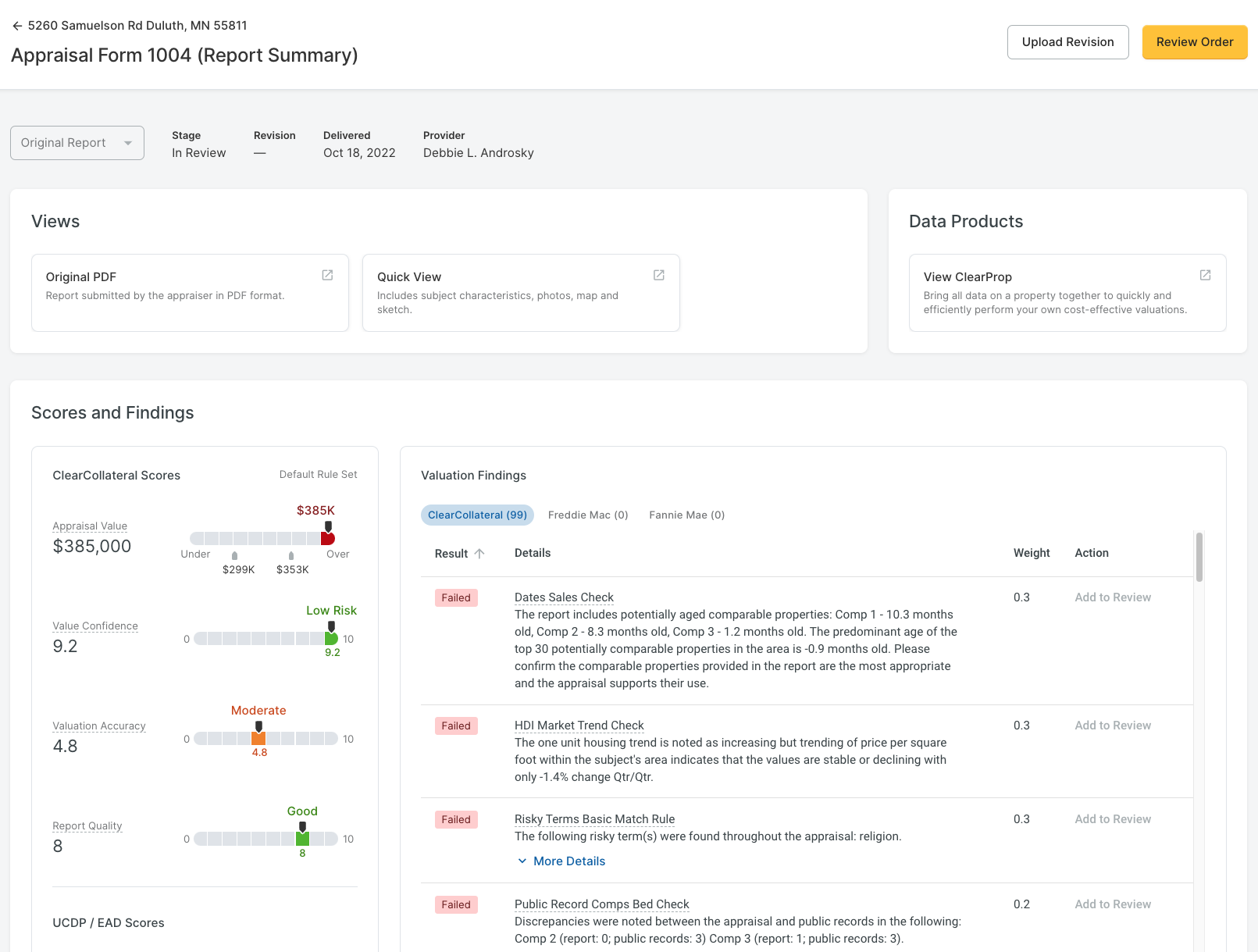Click the Valuation Findings scrollbar thumb
Image resolution: width=1258 pixels, height=952 pixels.
[x=1199, y=557]
